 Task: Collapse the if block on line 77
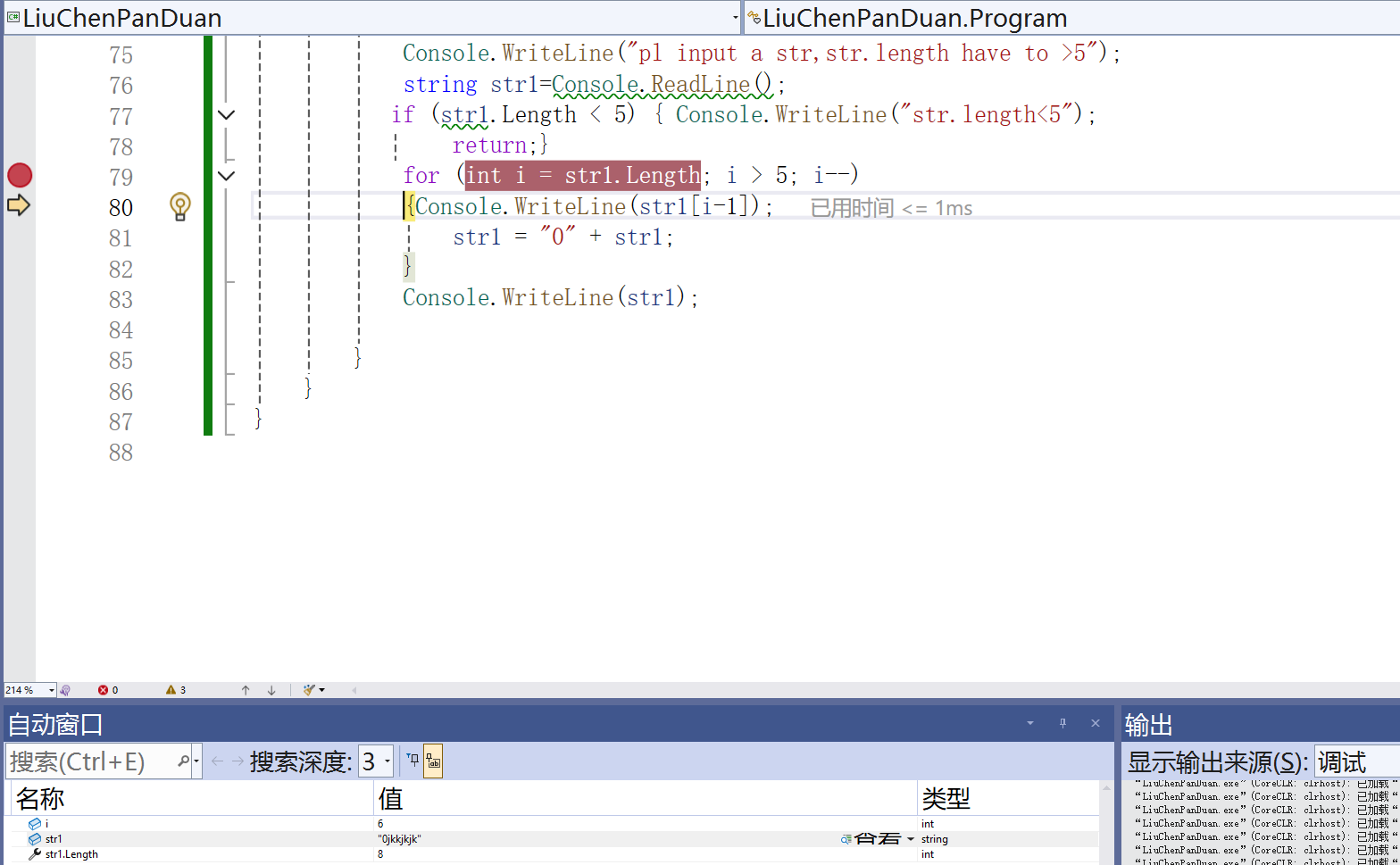[226, 114]
